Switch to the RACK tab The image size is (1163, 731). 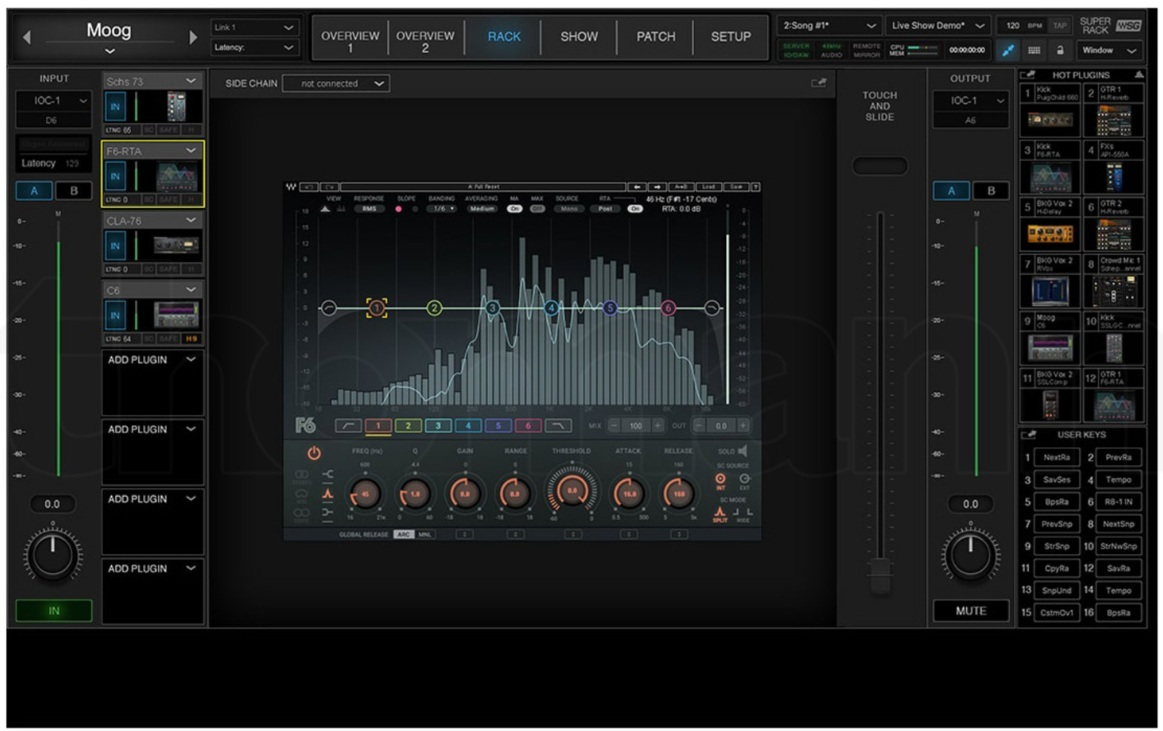pos(504,36)
